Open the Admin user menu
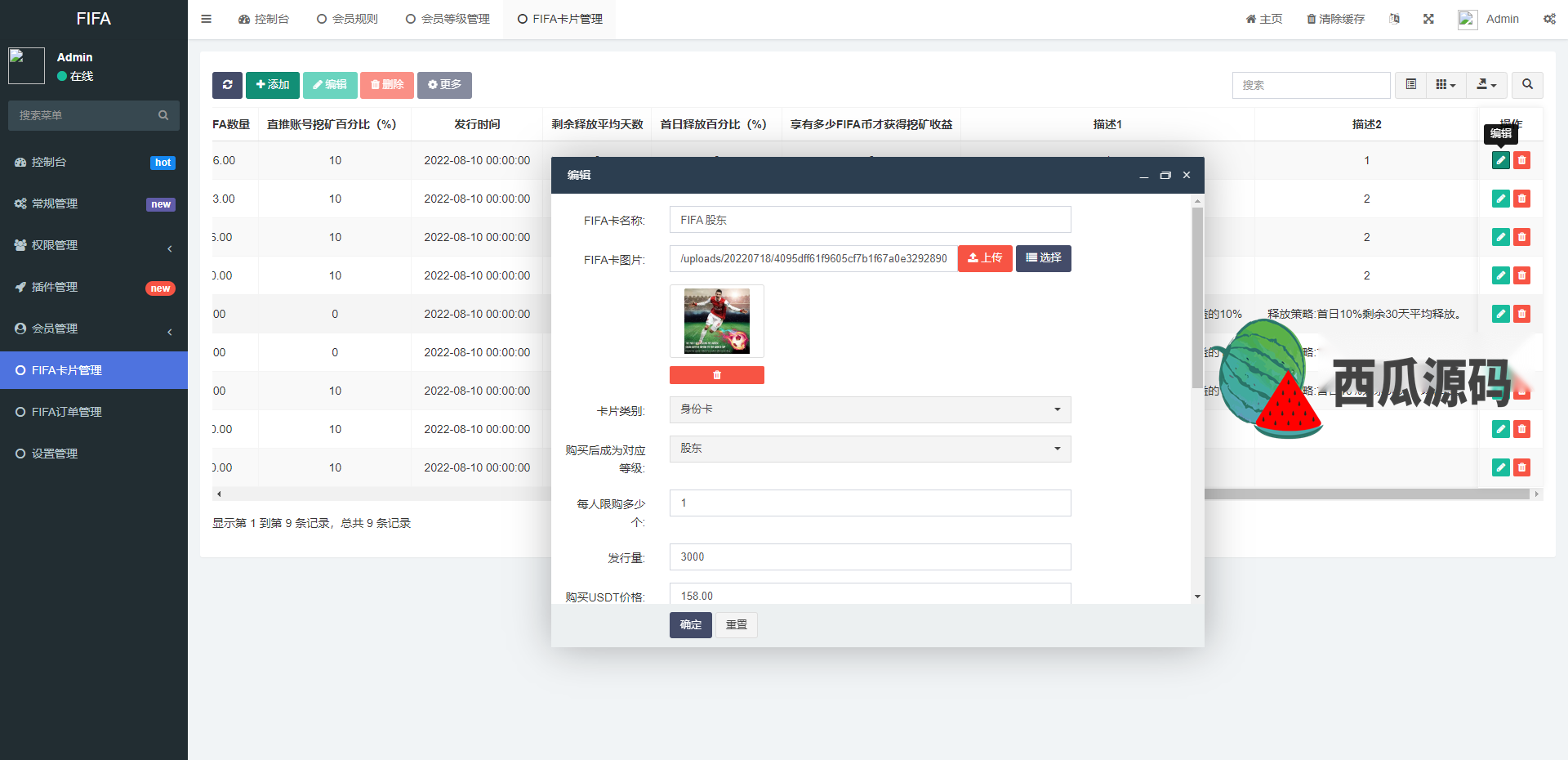Screen dimensions: 1568x760 [1489, 19]
